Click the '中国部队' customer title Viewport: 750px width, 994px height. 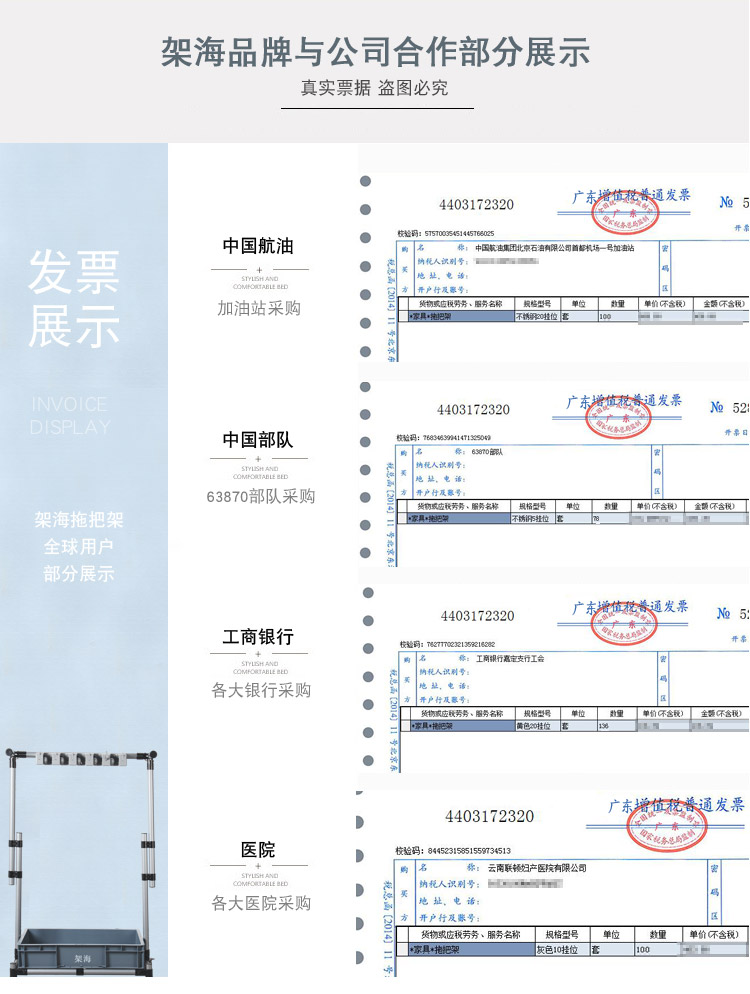(x=258, y=439)
